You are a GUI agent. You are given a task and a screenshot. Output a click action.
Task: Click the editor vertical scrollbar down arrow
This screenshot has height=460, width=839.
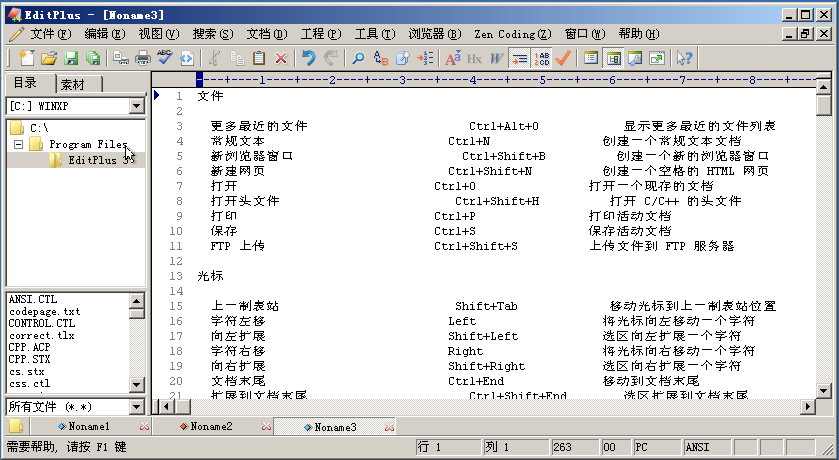click(824, 391)
